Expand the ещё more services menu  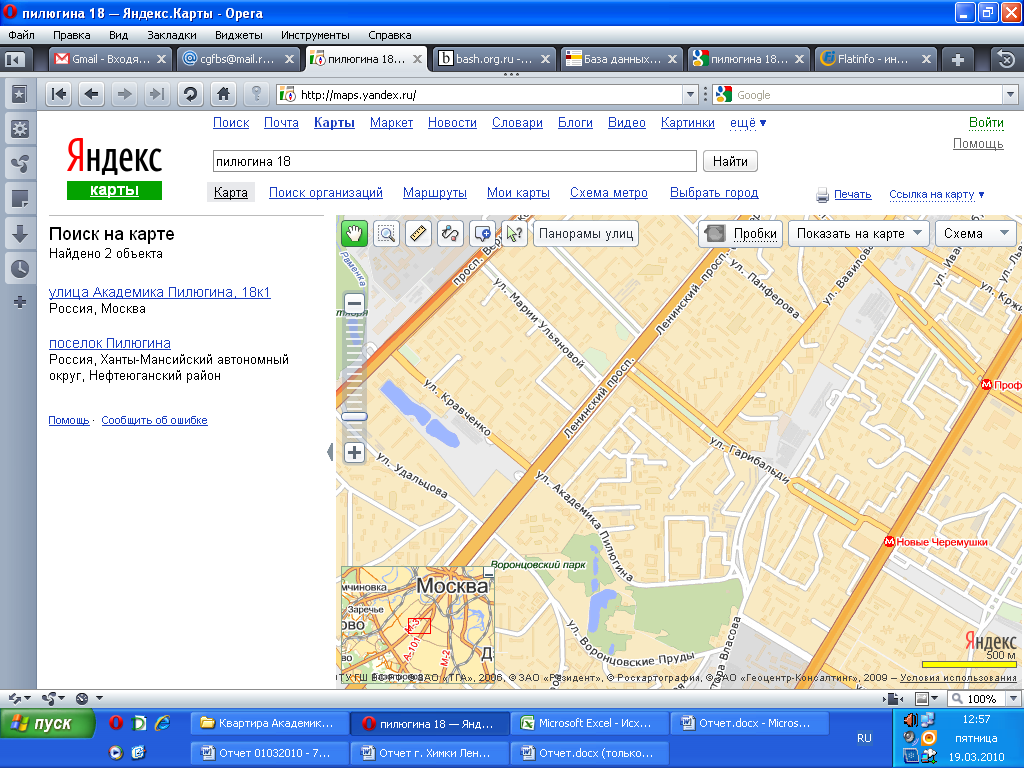click(x=749, y=123)
